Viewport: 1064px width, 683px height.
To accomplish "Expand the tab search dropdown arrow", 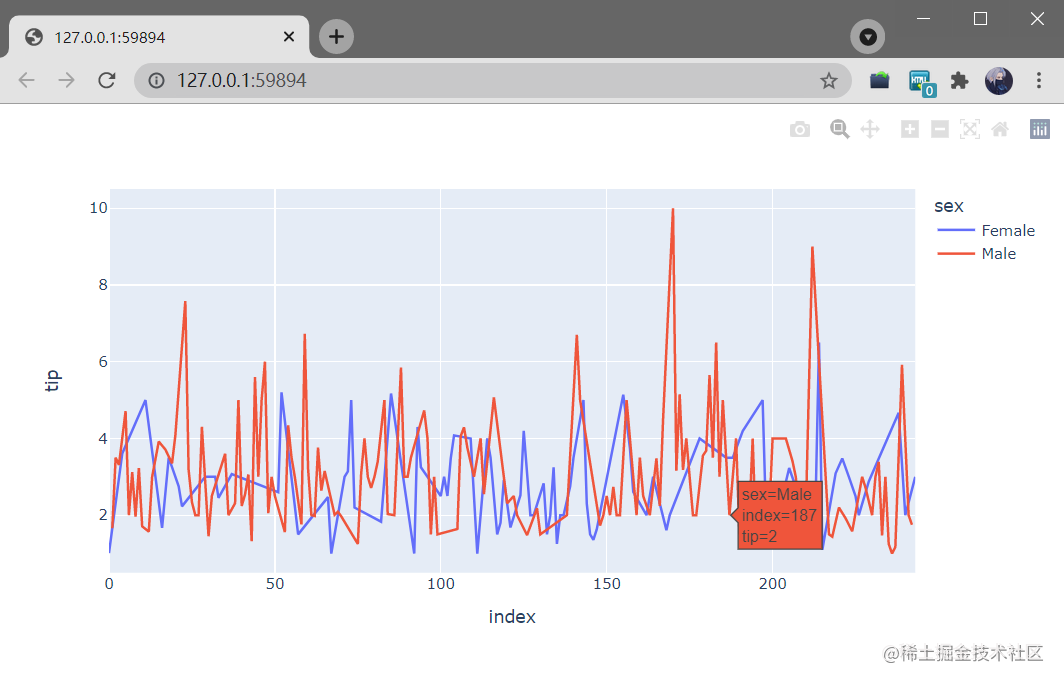I will (x=868, y=37).
